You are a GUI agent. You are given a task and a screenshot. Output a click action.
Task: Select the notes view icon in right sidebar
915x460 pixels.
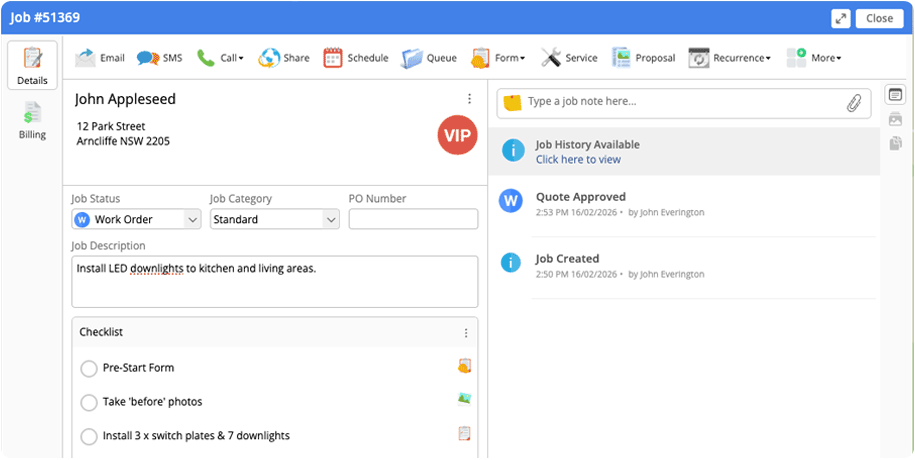[896, 95]
